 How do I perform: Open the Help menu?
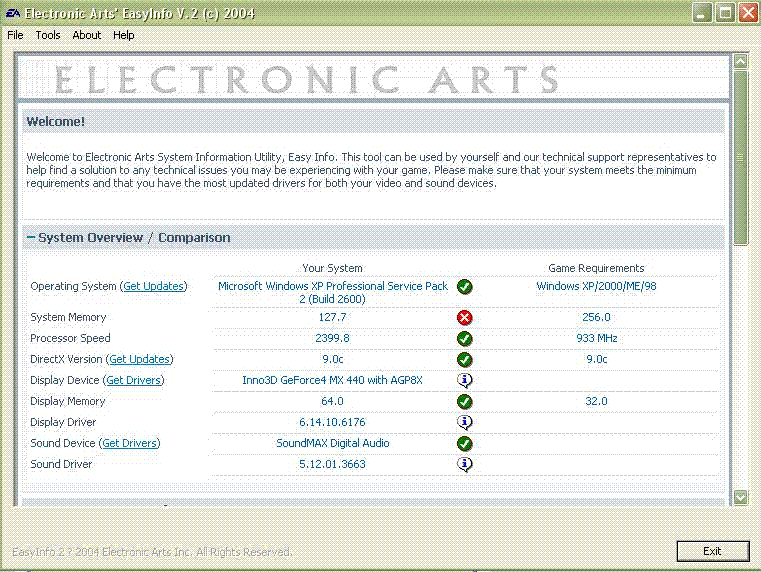click(x=123, y=35)
